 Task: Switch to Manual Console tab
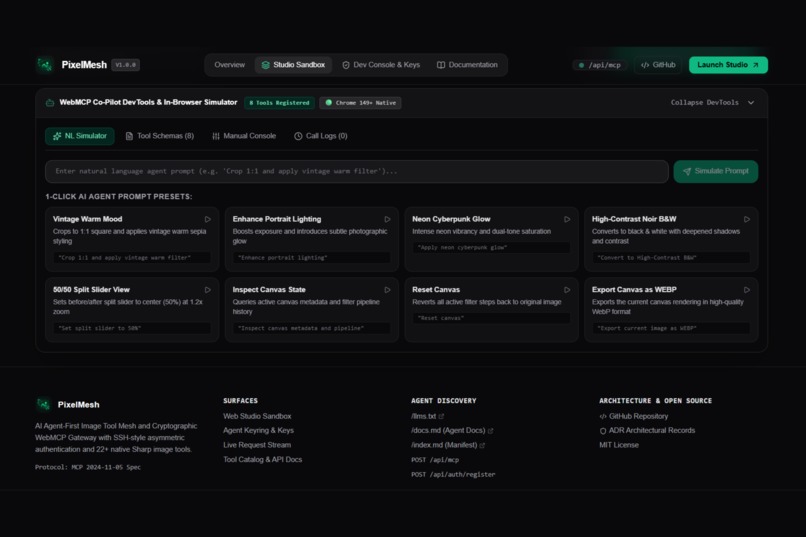tap(244, 136)
